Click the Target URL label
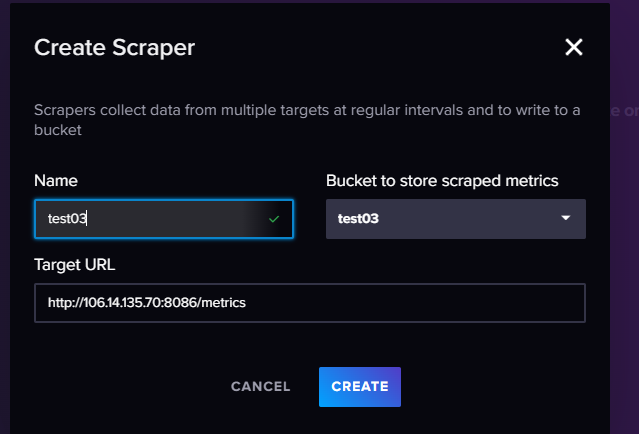 click(75, 265)
